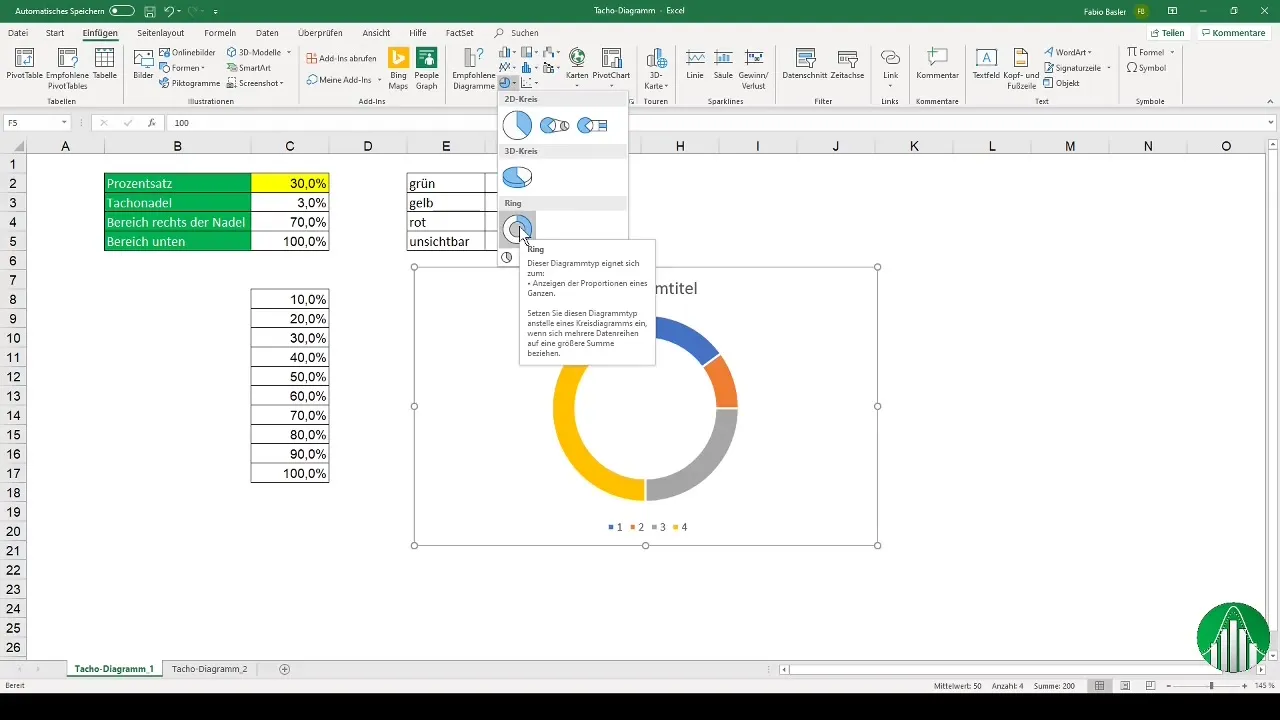Expand the Formen dropdown
Viewport: 1280px width, 720px height.
[x=205, y=68]
